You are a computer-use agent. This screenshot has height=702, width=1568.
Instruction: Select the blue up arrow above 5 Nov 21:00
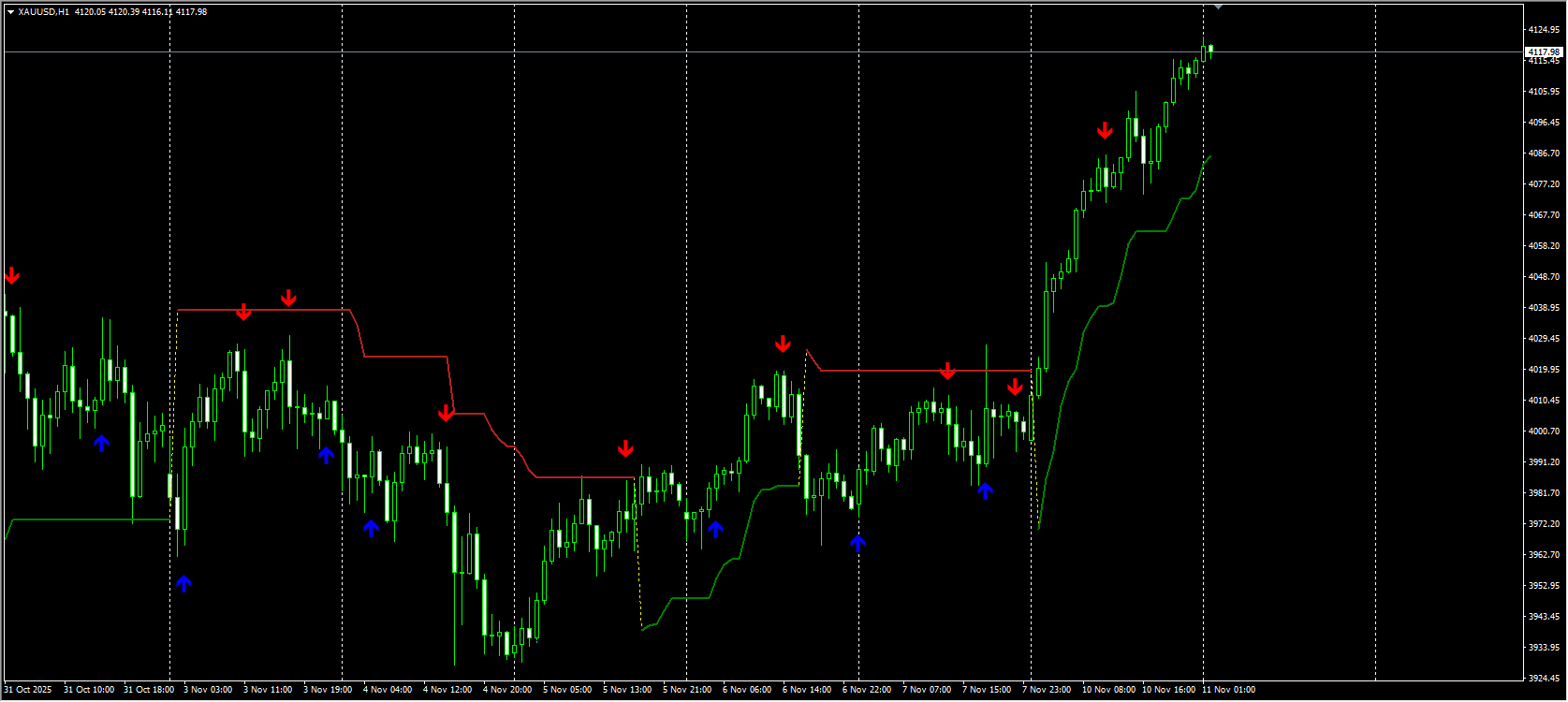pos(715,529)
